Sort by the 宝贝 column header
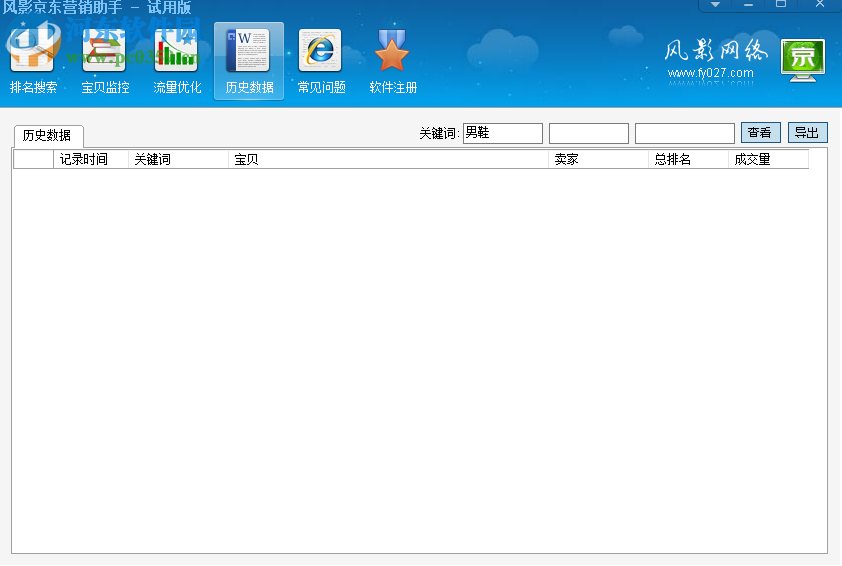This screenshot has width=842, height=566. coord(388,159)
